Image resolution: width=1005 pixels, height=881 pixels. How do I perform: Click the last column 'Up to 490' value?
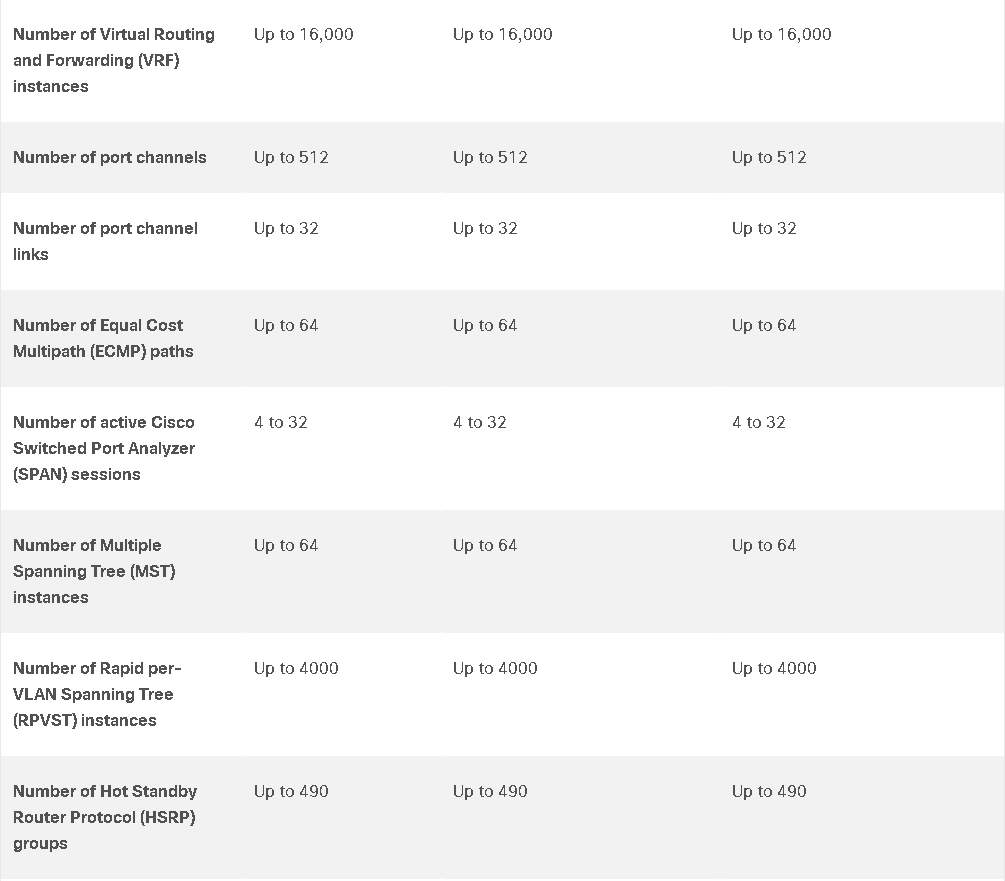769,792
